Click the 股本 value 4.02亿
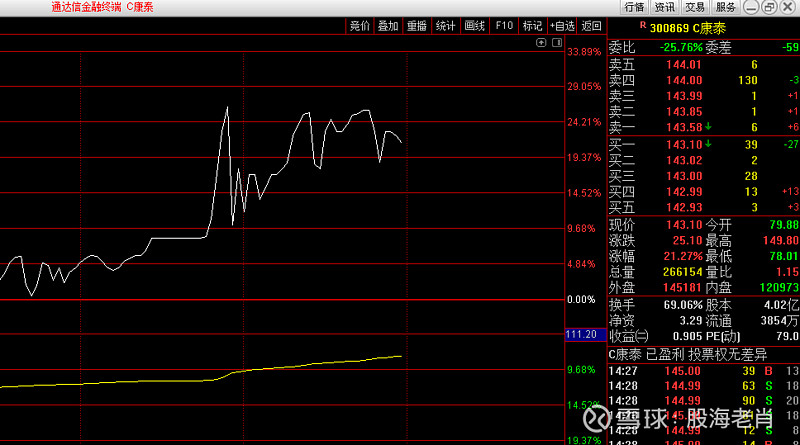 [x=782, y=306]
